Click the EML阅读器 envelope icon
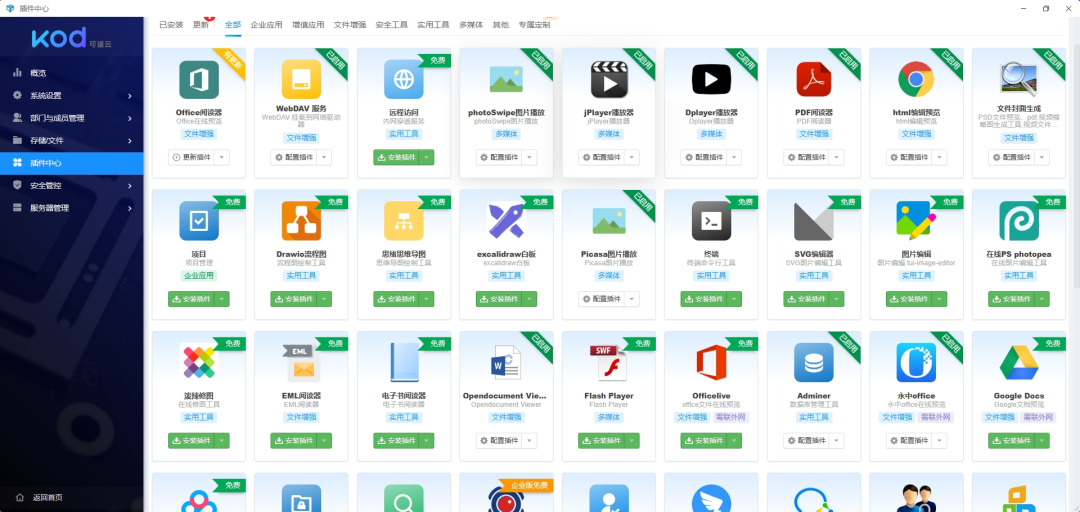1080x512 pixels. point(301,362)
